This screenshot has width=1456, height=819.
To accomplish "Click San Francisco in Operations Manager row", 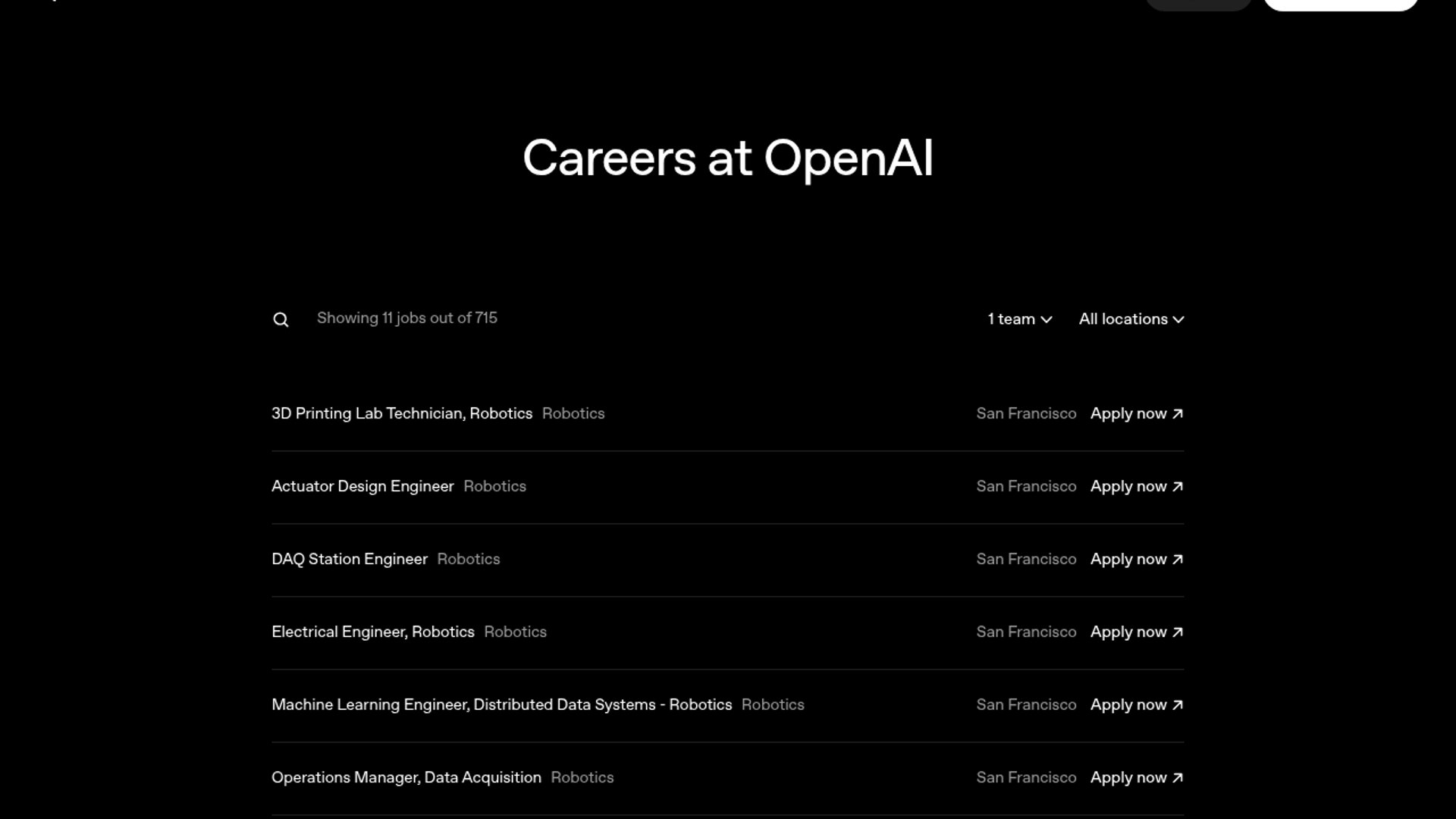I will (1026, 777).
